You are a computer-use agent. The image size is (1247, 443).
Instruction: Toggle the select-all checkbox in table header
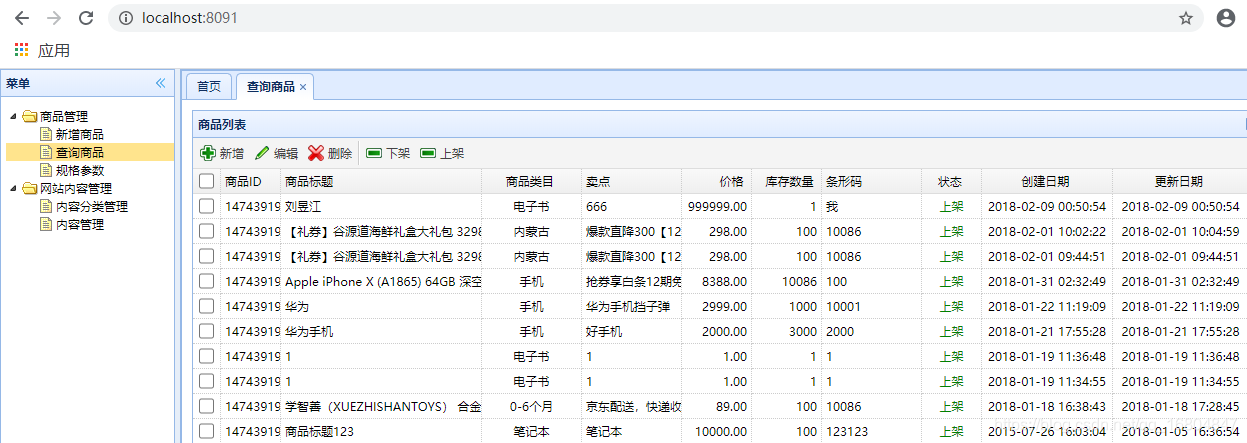(206, 181)
